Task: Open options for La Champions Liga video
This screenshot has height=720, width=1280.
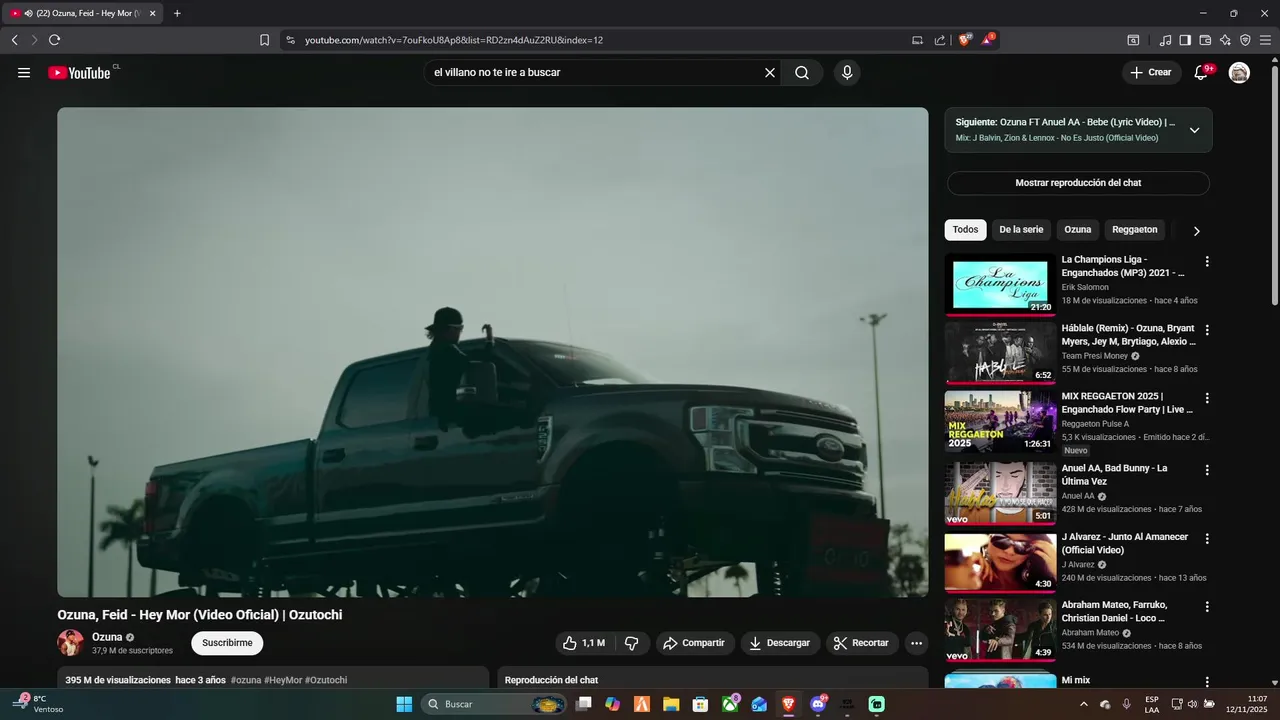Action: click(1207, 261)
